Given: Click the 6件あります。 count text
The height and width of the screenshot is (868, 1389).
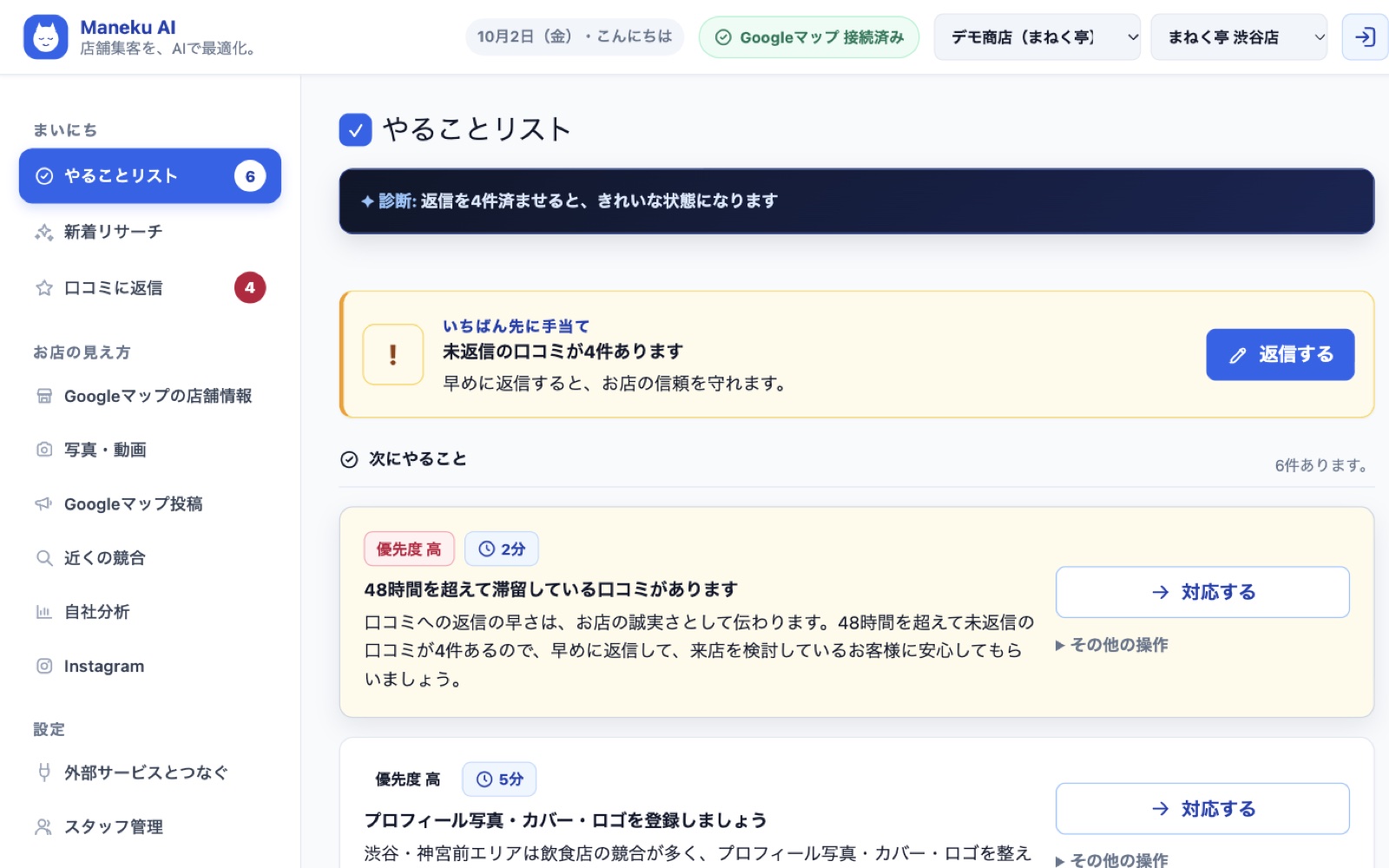Looking at the screenshot, I should point(1321,465).
